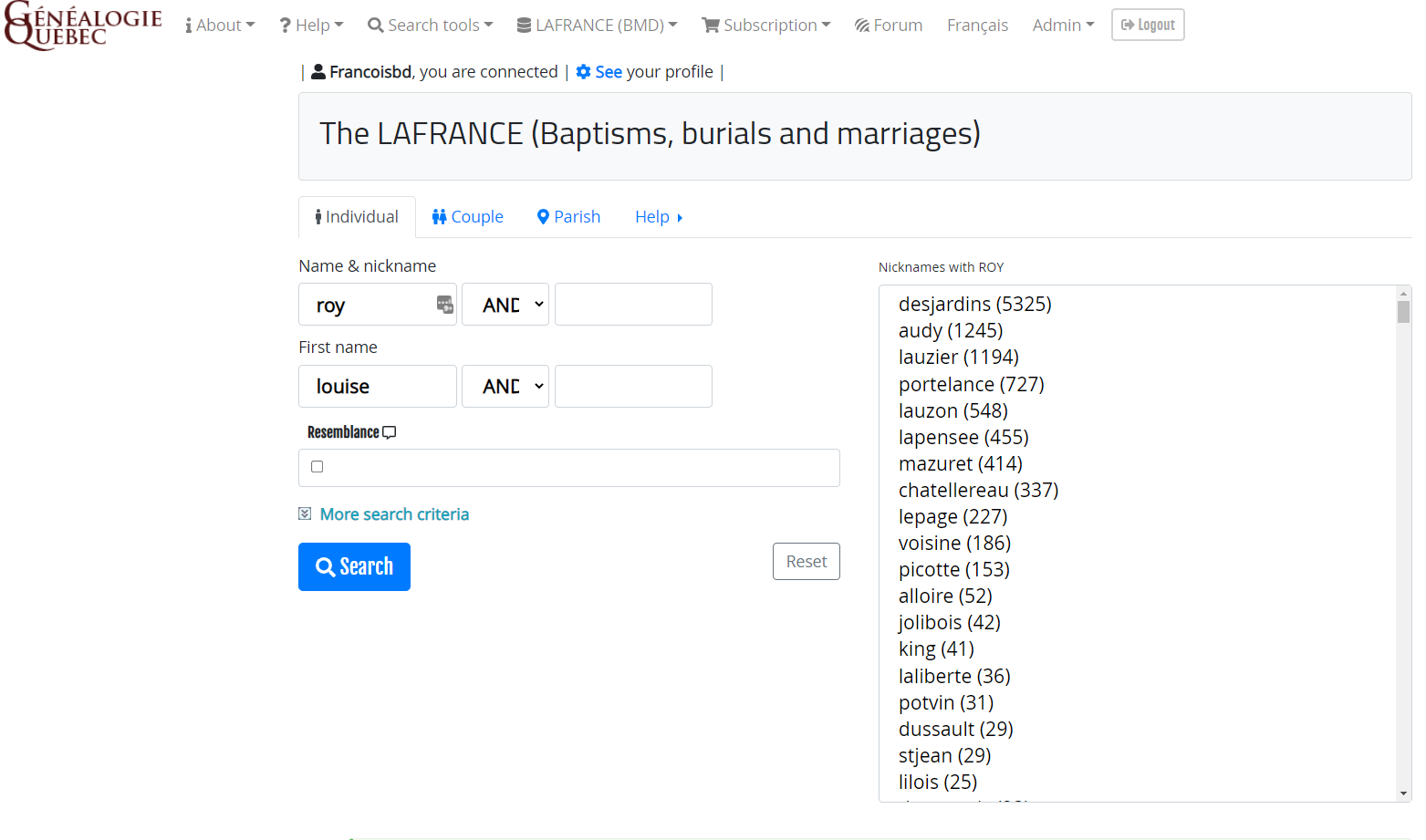The height and width of the screenshot is (840, 1426).
Task: Click the gear icon beside See your profile
Action: [584, 72]
